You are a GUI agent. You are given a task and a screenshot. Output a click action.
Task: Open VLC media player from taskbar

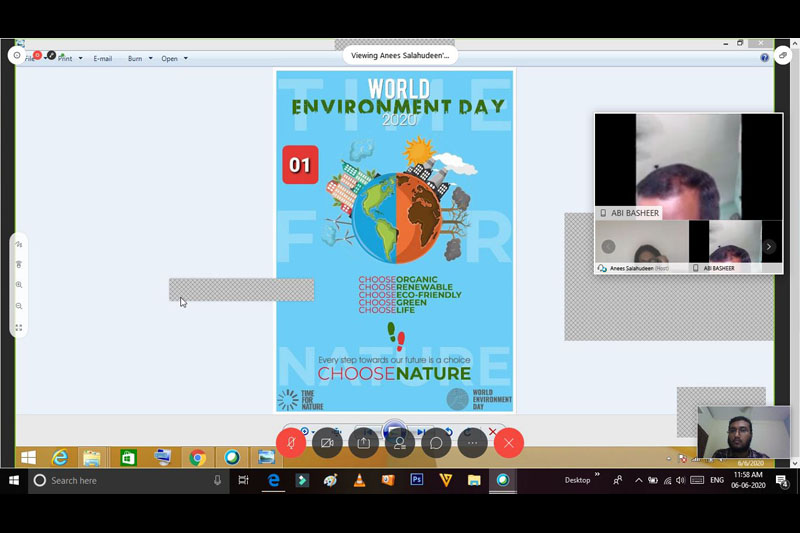coord(359,480)
